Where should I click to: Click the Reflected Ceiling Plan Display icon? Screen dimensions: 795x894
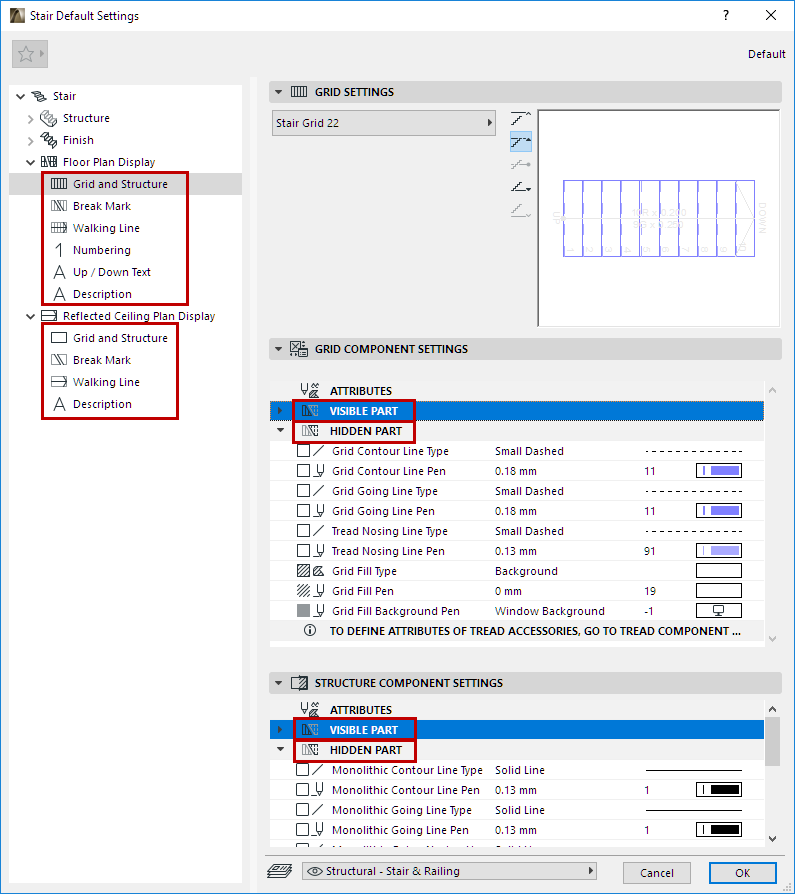point(49,316)
